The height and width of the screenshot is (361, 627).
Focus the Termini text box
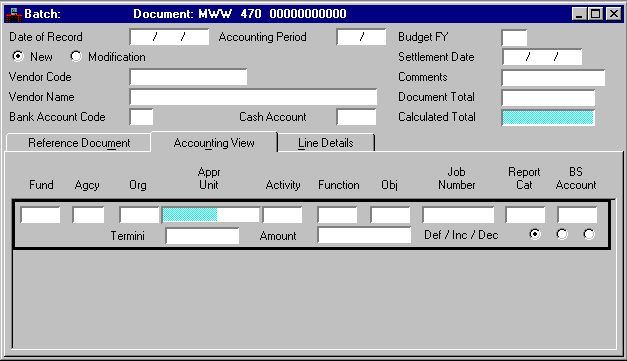click(x=202, y=235)
